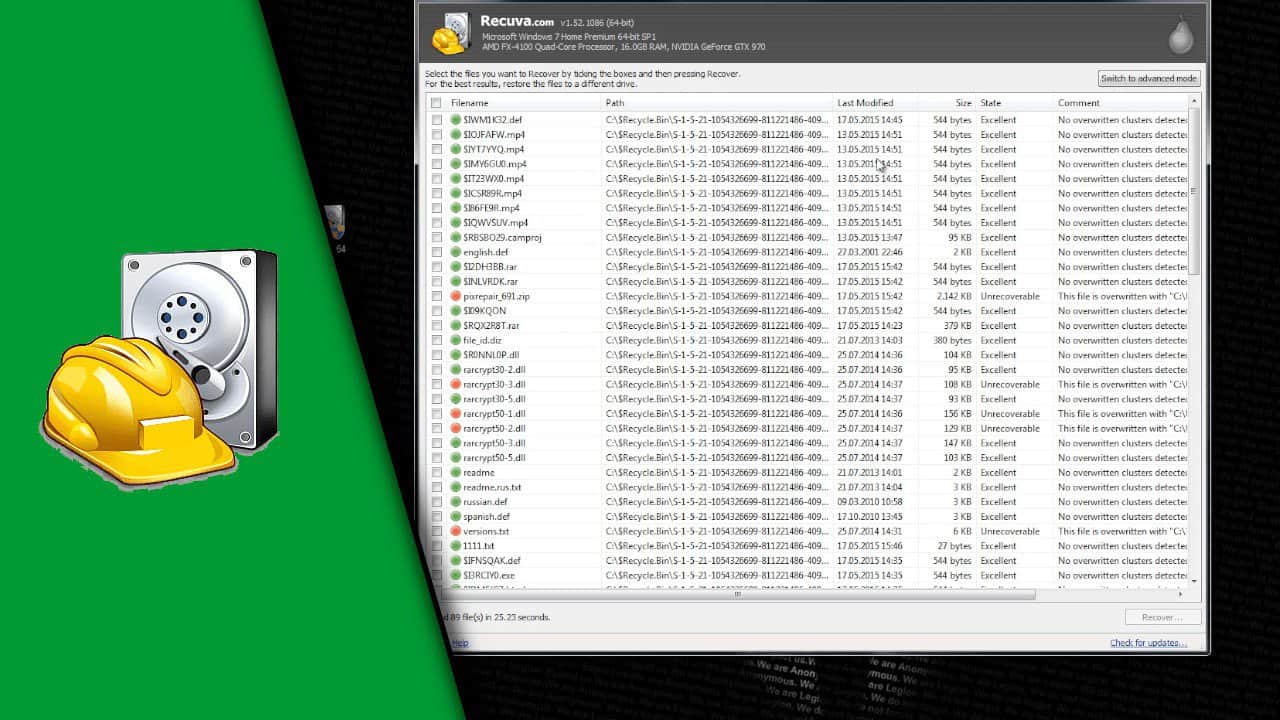
Task: Click green status dot of $IWM1K32.def
Action: pyautogui.click(x=456, y=120)
